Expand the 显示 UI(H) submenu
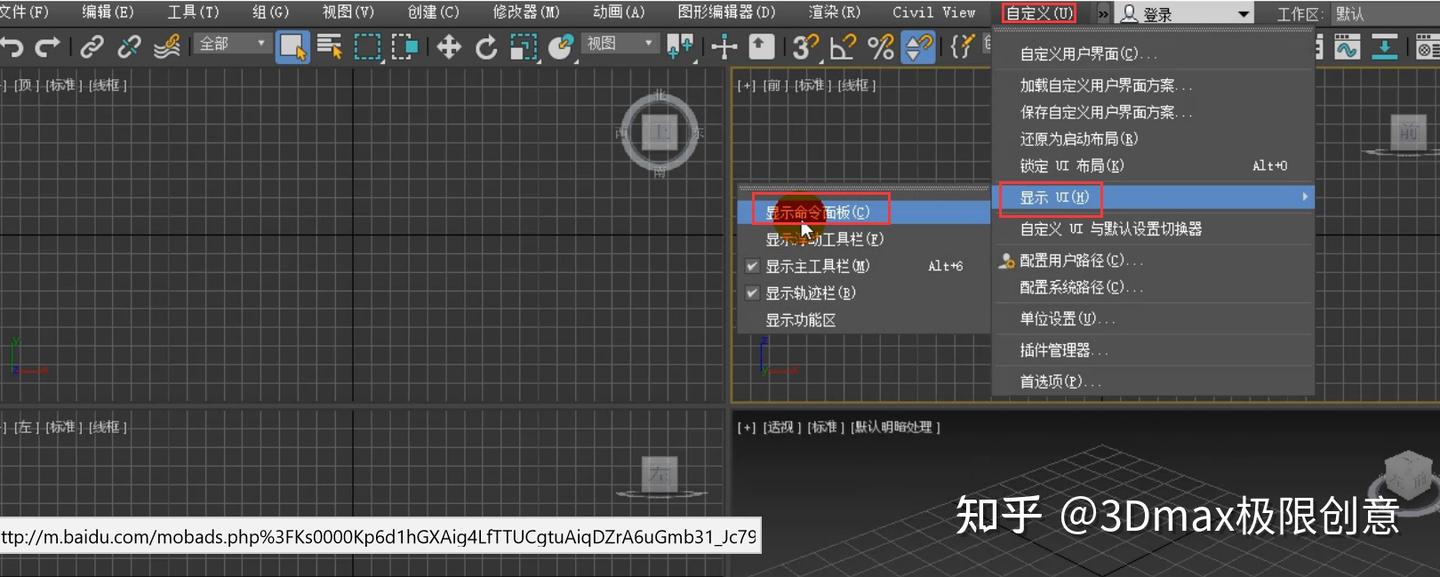This screenshot has height=577, width=1440. click(x=1153, y=198)
